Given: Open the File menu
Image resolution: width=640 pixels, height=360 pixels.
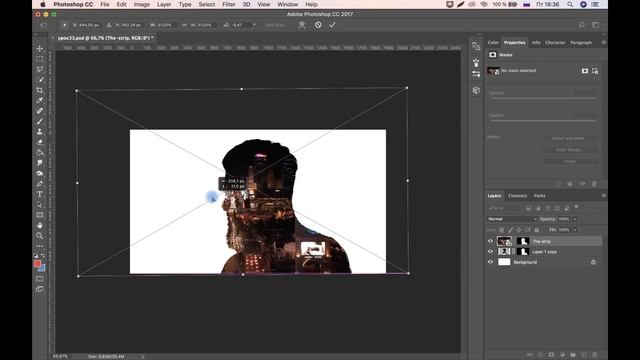Looking at the screenshot, I should 105,4.
